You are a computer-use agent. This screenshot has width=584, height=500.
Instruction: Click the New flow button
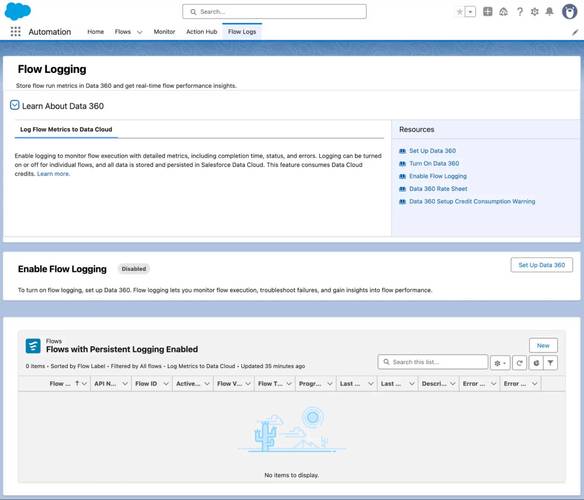tap(543, 345)
